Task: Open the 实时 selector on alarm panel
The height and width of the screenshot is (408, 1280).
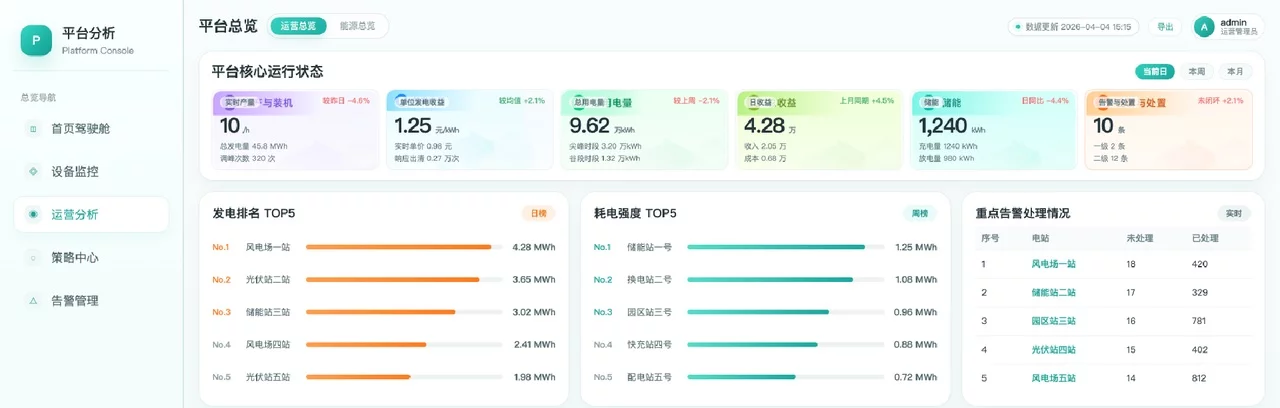Action: 1233,213
